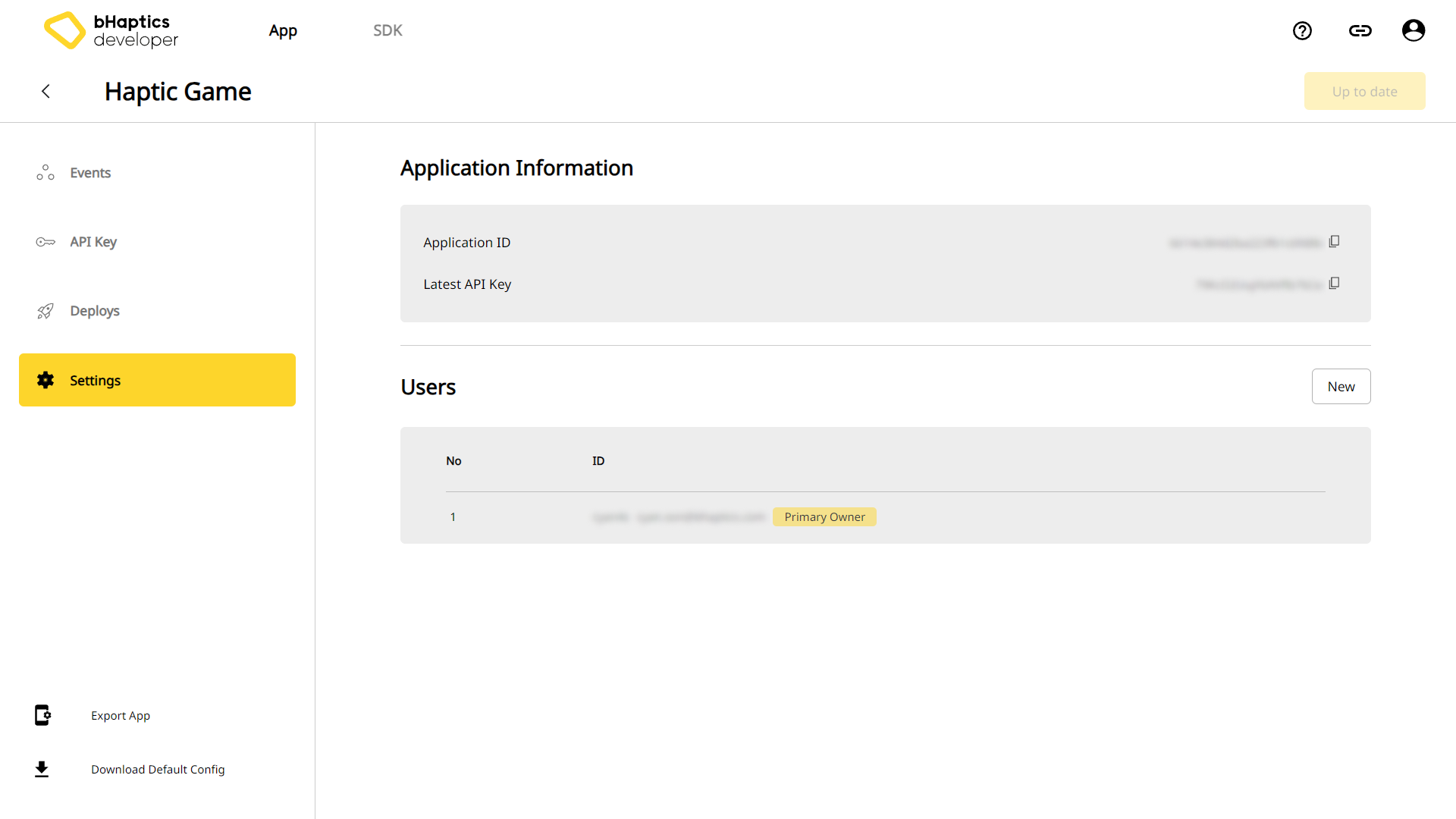Click the Settings gear icon
The width and height of the screenshot is (1456, 819).
[x=45, y=380]
